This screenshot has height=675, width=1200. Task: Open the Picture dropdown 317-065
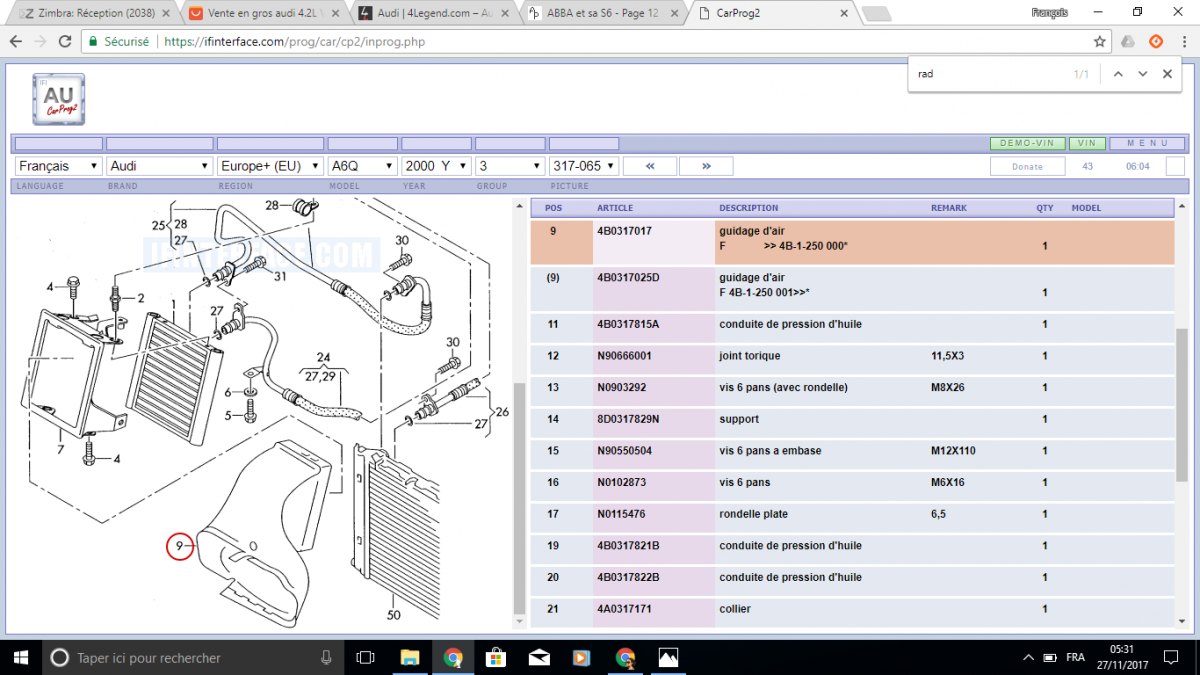(584, 166)
